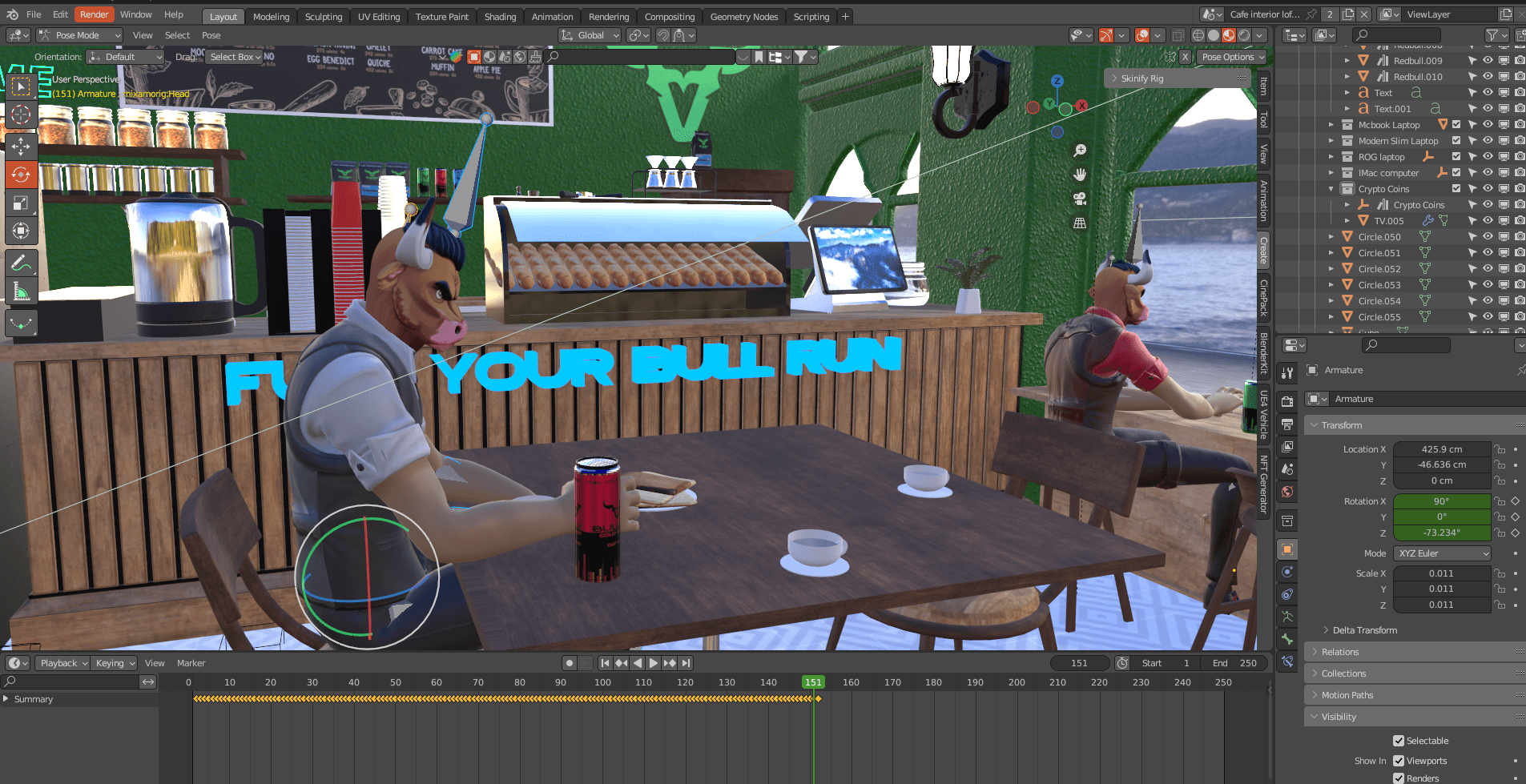Select the Select Box tool in the viewport toolbar
The width and height of the screenshot is (1526, 784).
pyautogui.click(x=21, y=86)
